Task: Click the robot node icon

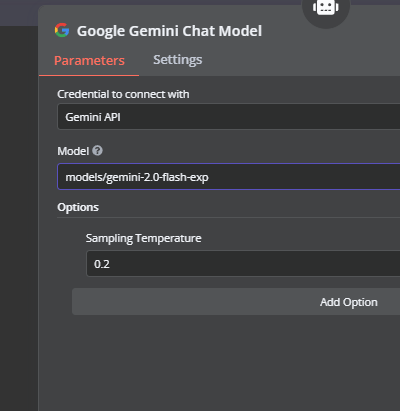Action: click(326, 8)
